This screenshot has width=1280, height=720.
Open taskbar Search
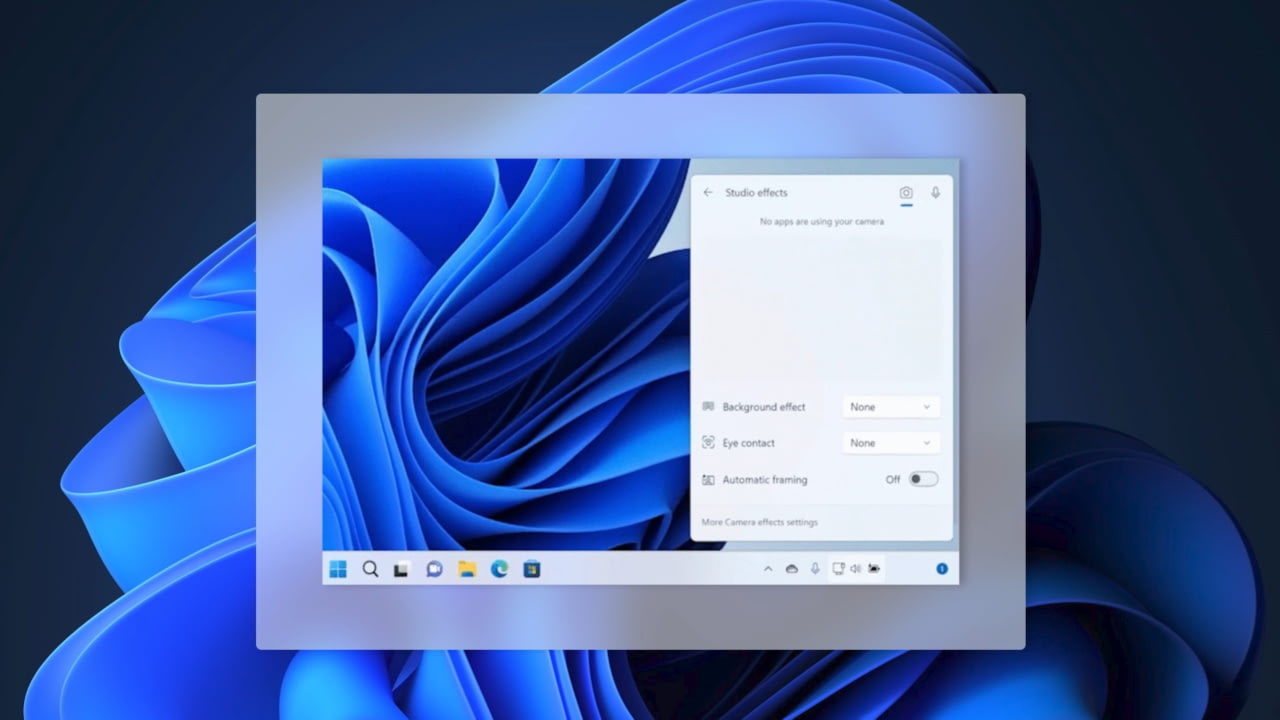click(x=370, y=569)
